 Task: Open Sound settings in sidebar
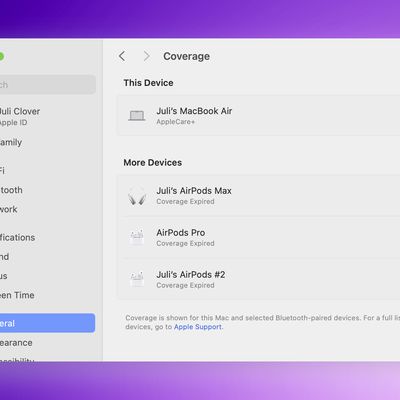click(4, 257)
